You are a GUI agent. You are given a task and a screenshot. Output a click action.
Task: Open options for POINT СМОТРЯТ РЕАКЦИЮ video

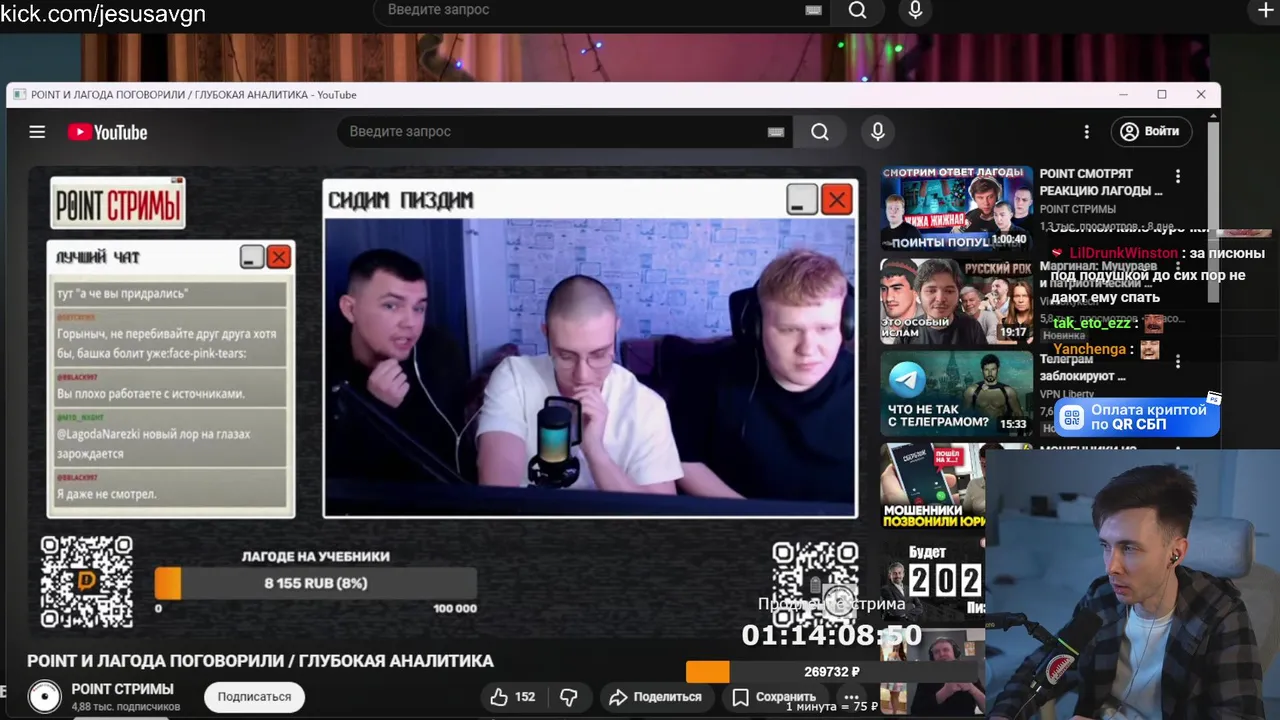click(1178, 176)
